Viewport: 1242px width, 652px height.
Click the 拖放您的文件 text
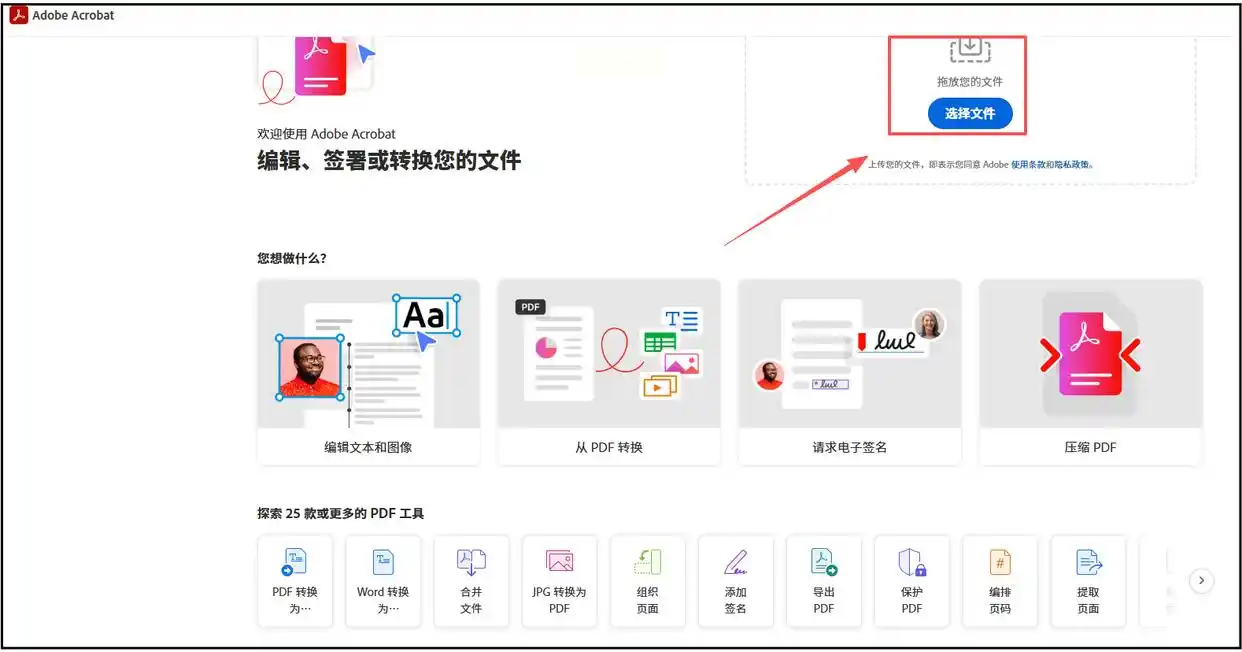(970, 82)
